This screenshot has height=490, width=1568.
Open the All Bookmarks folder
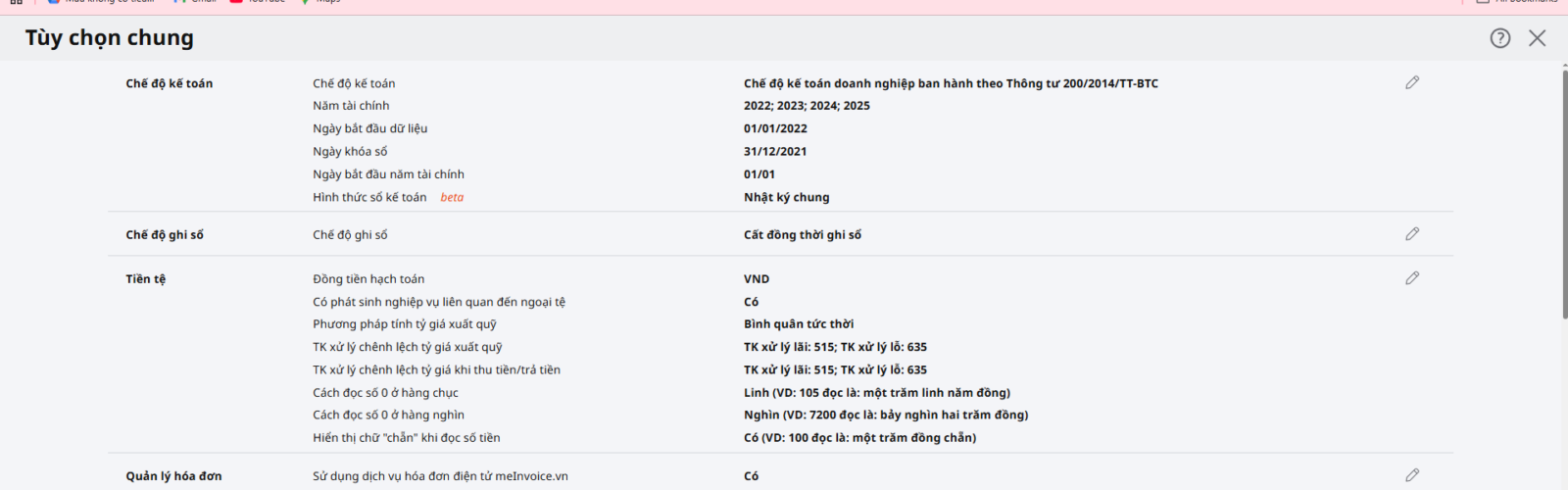tap(1517, 2)
